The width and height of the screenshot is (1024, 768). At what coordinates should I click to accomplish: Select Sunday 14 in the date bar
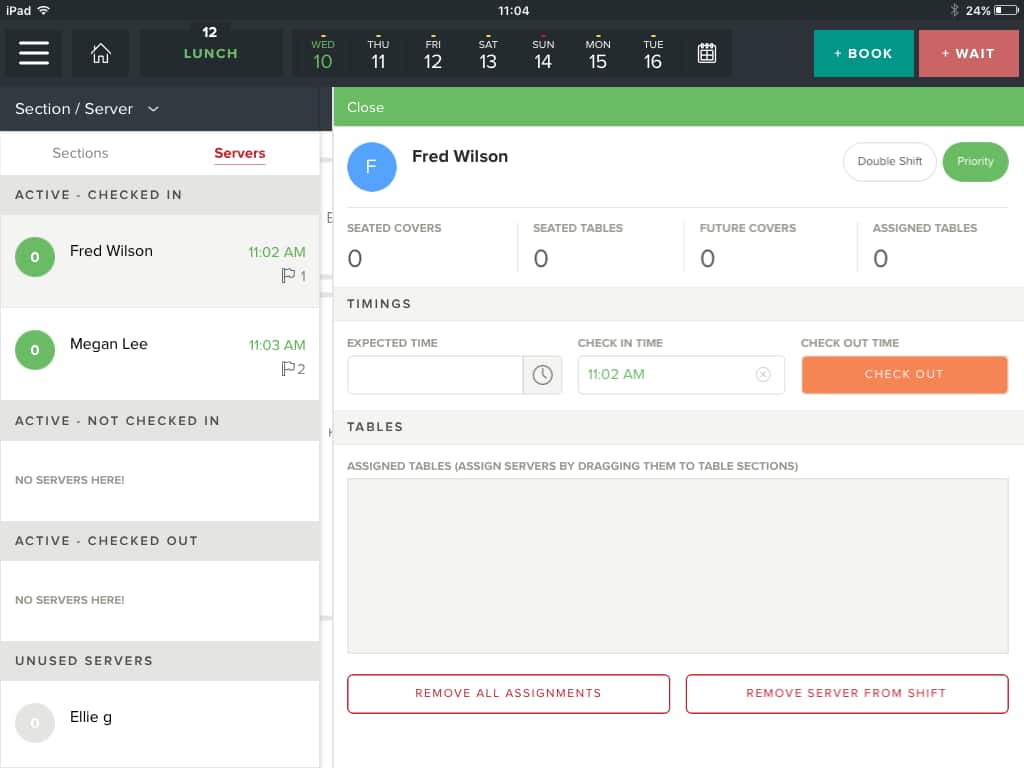point(543,54)
